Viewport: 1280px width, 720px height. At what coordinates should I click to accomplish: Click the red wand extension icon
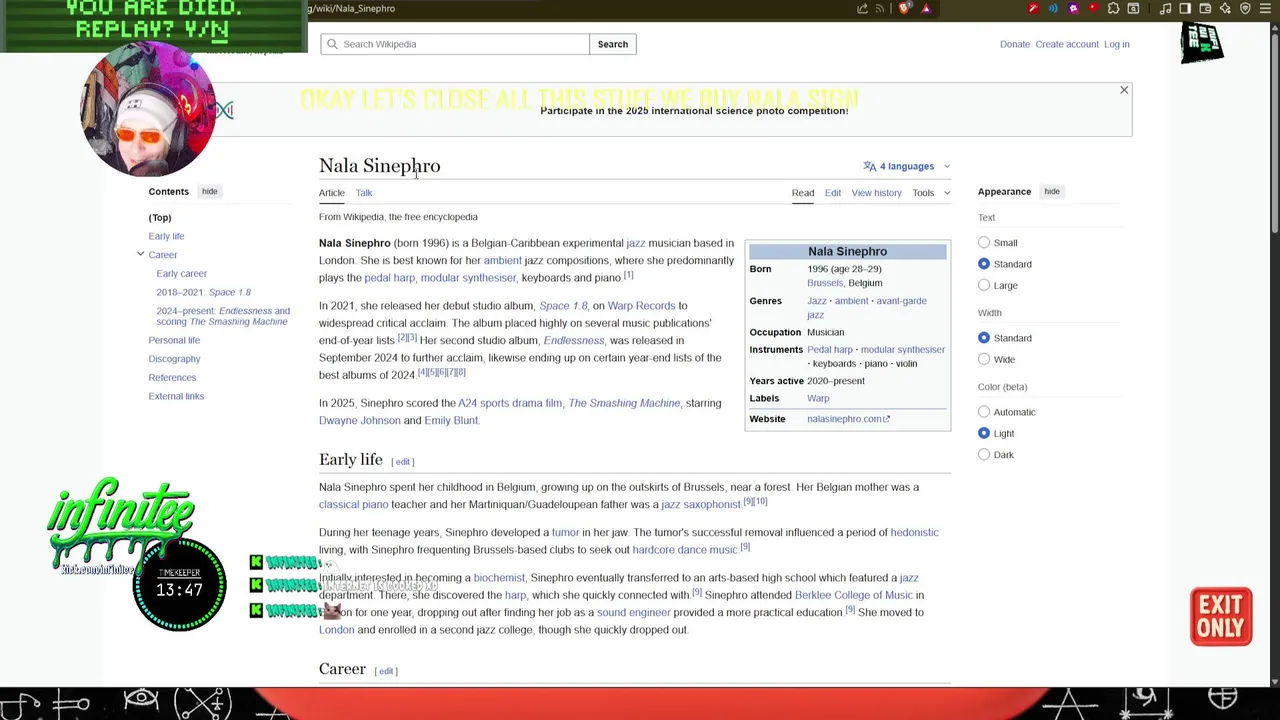[x=1033, y=8]
